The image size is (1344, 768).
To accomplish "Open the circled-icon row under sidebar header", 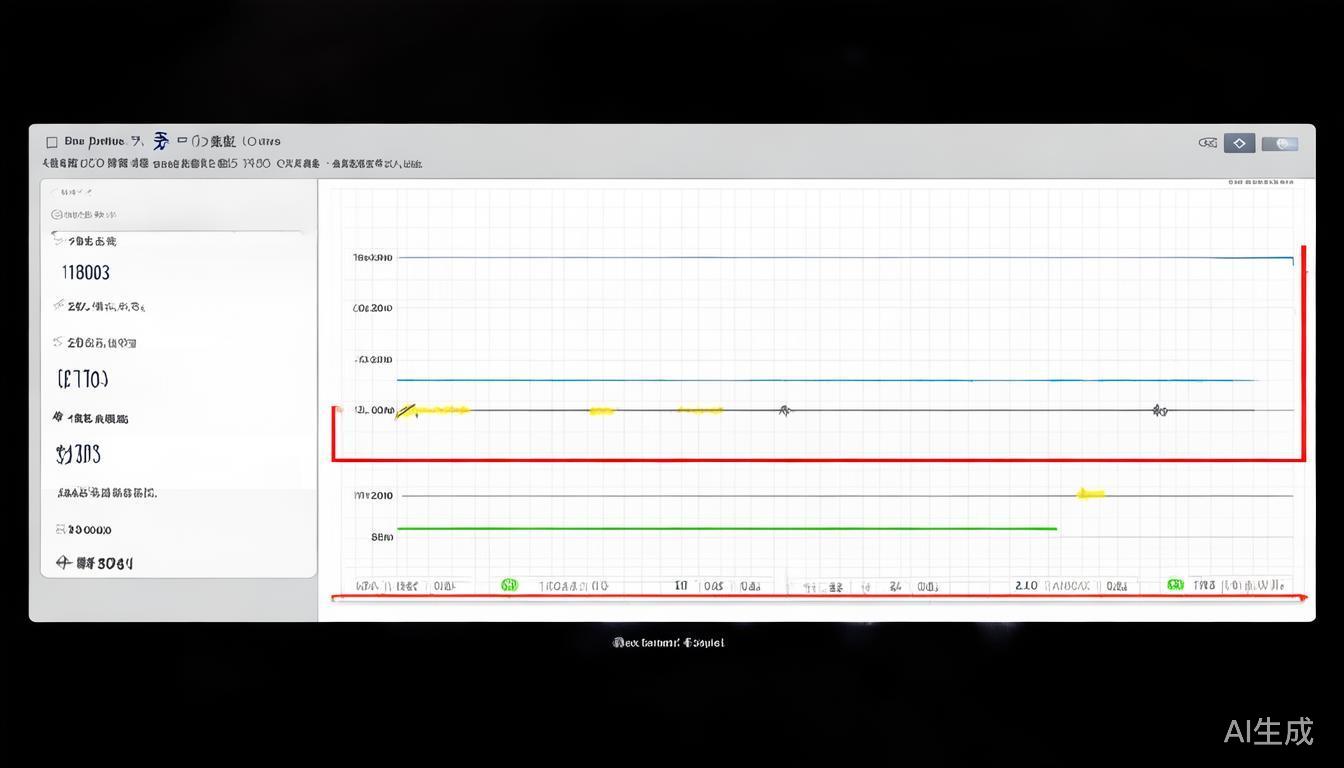I will (84, 215).
